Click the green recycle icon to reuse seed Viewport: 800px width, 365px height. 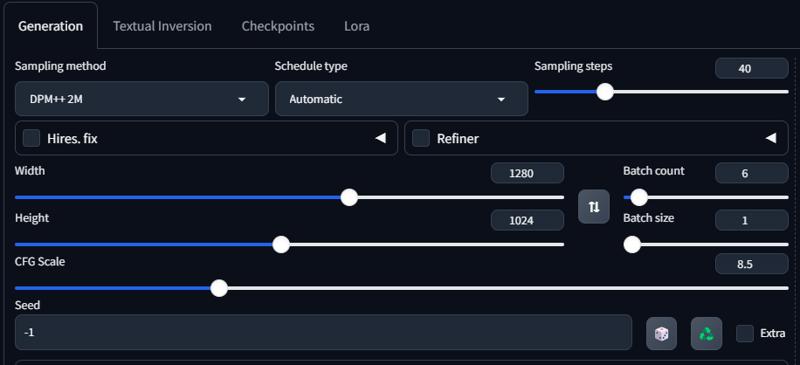click(x=706, y=334)
